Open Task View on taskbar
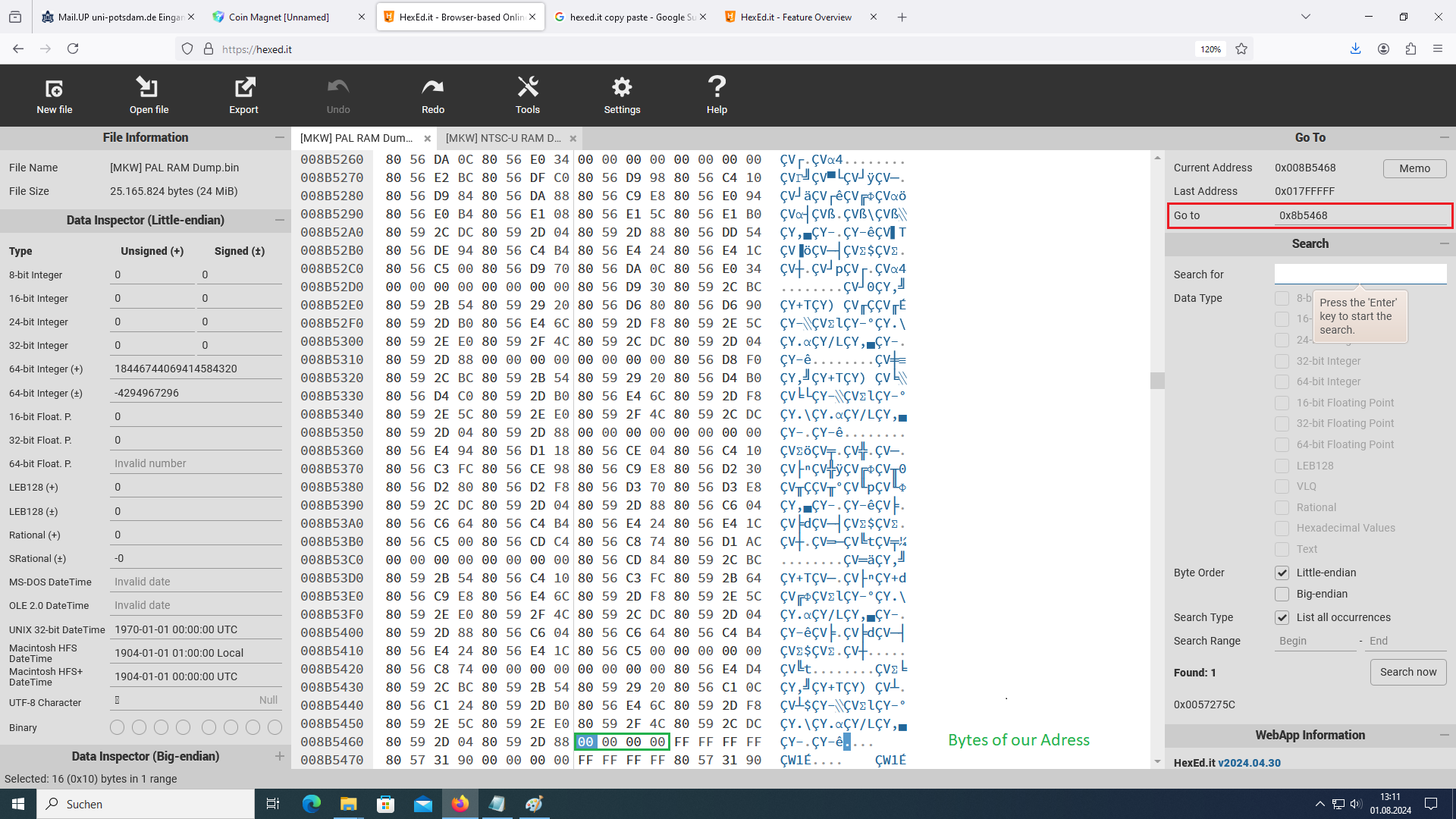Image resolution: width=1456 pixels, height=819 pixels. tap(273, 804)
